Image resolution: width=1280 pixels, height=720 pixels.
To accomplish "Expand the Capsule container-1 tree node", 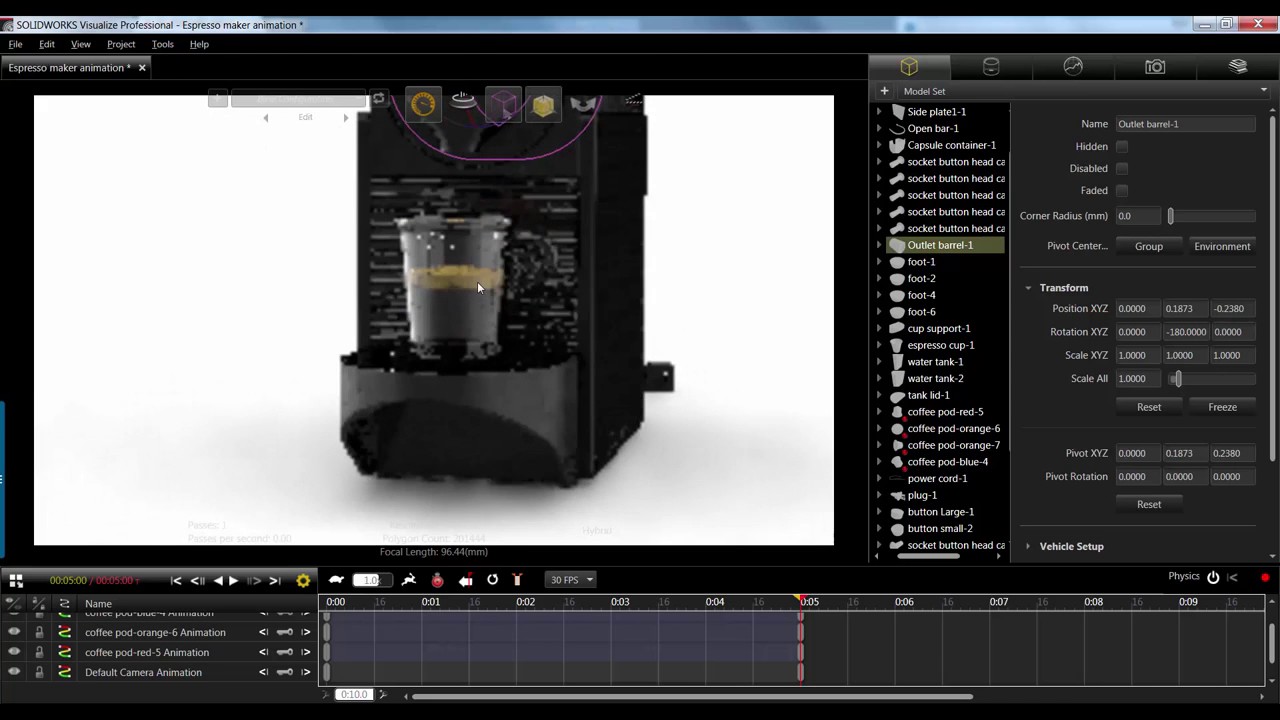I will [879, 145].
